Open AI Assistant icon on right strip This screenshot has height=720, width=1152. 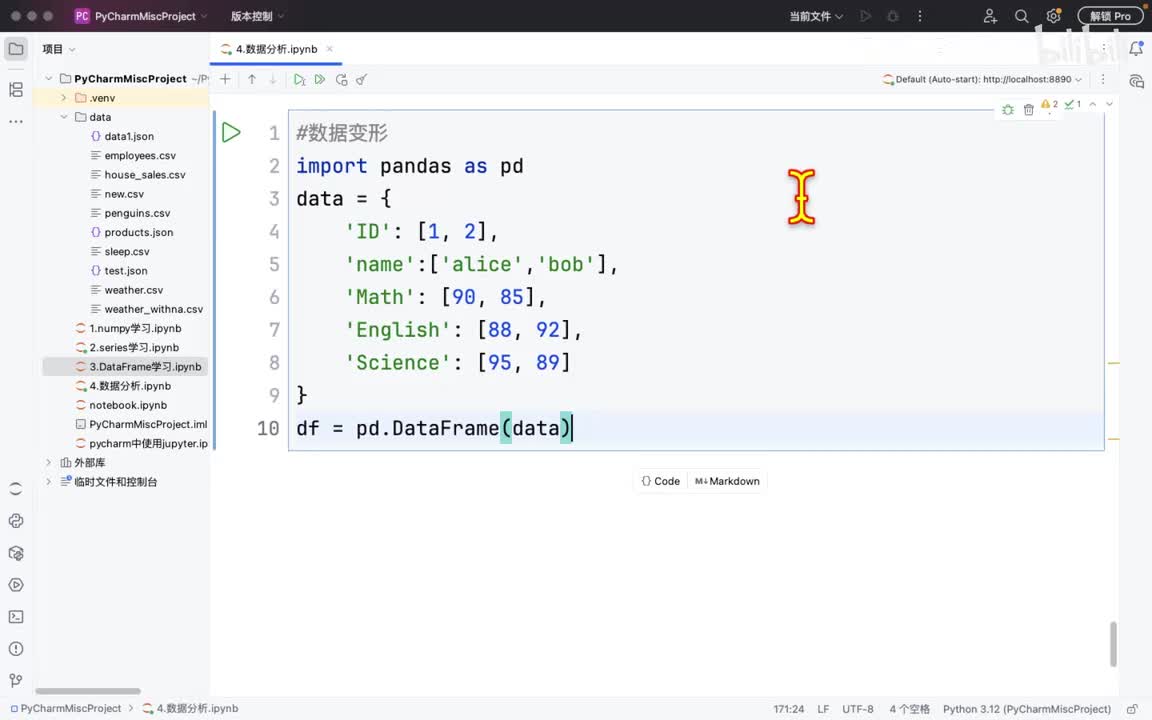pos(1136,81)
